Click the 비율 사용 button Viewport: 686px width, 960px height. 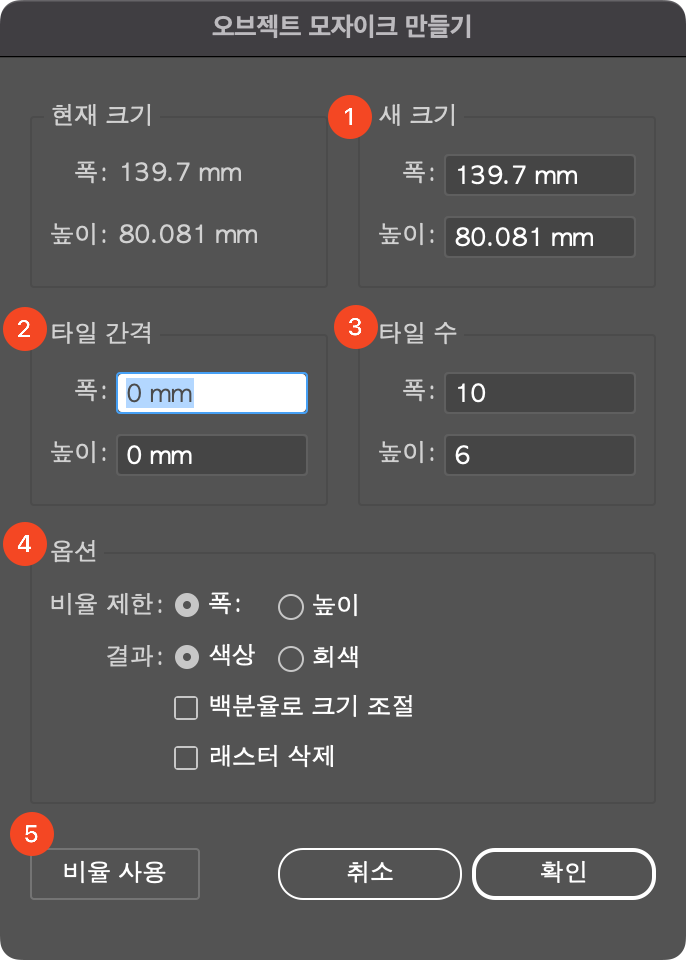[114, 873]
